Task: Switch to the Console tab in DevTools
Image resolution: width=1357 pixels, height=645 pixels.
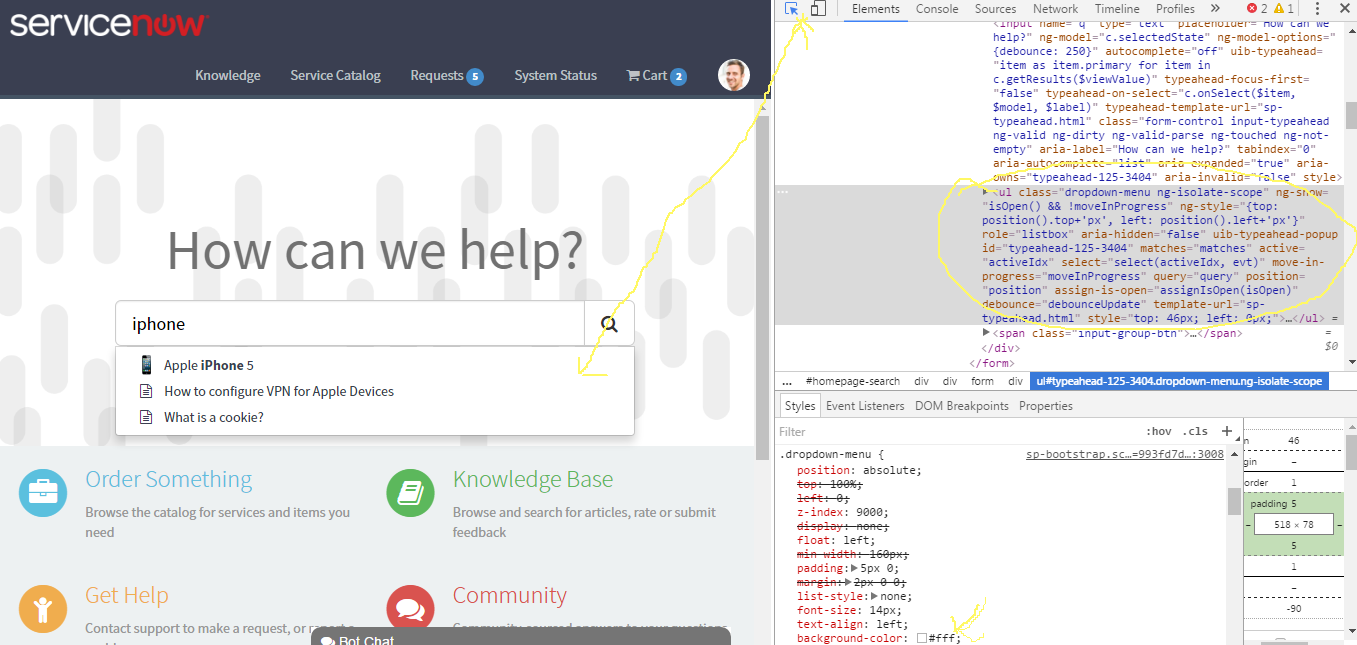Action: click(x=936, y=8)
